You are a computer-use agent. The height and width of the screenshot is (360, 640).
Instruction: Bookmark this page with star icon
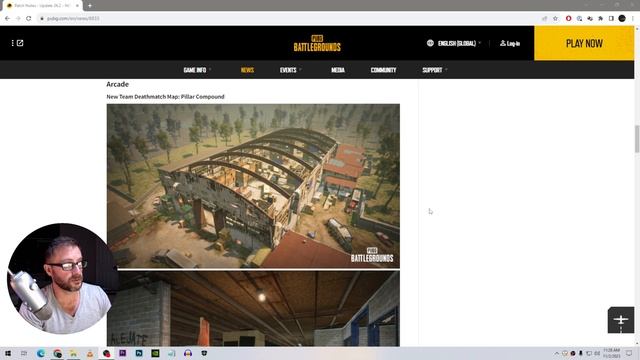click(555, 18)
